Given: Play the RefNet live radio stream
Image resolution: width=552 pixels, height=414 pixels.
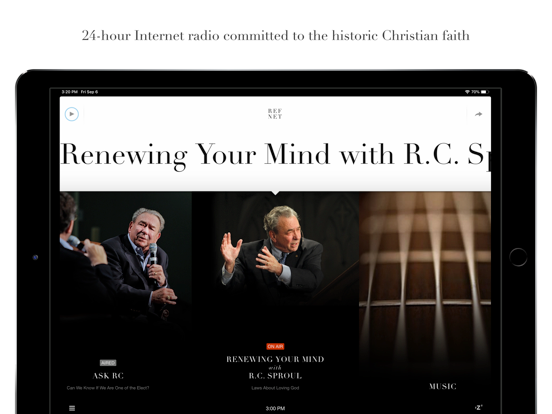Looking at the screenshot, I should pyautogui.click(x=72, y=114).
